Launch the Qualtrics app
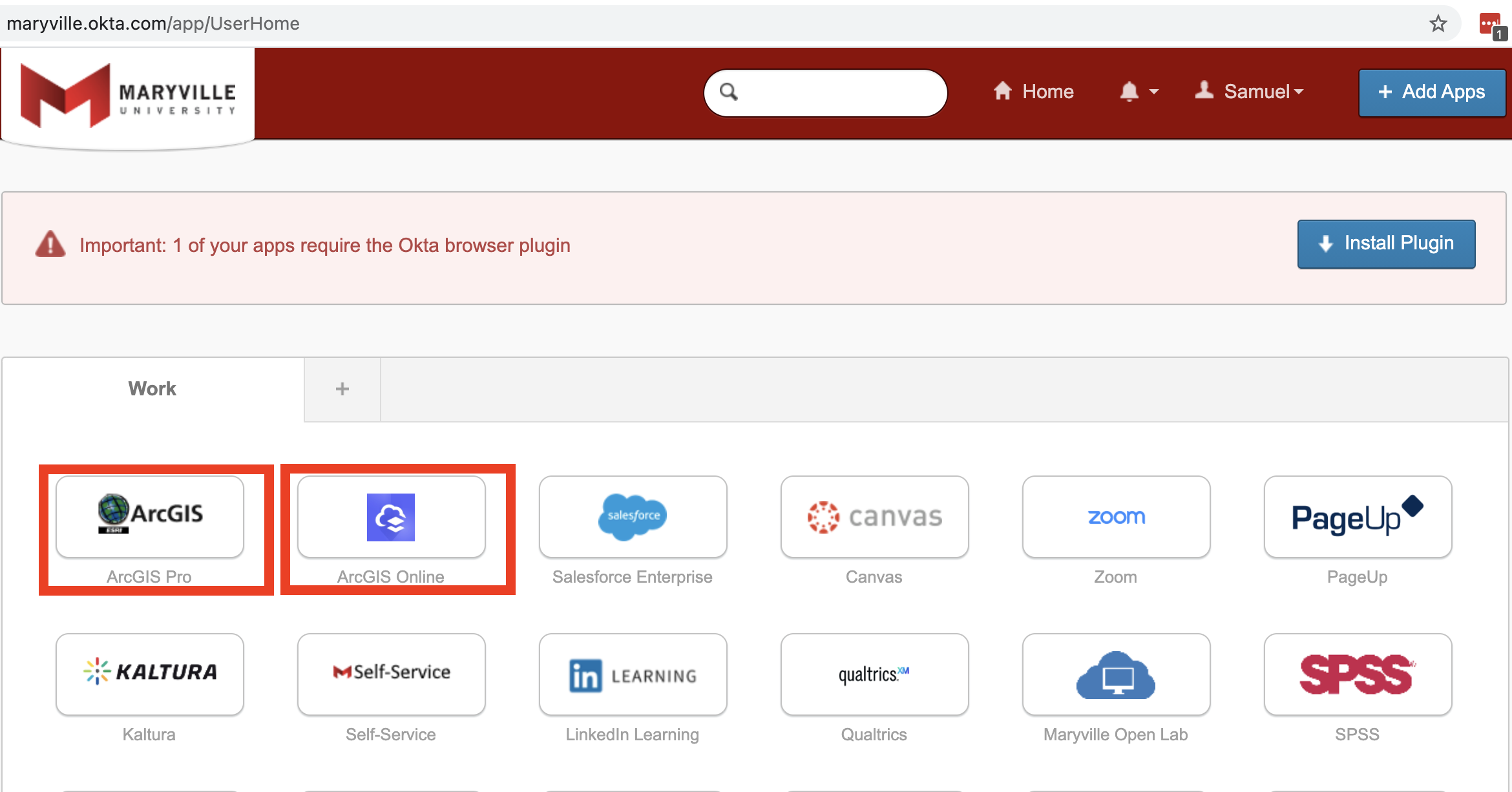Viewport: 1512px width, 792px height. pyautogui.click(x=875, y=674)
